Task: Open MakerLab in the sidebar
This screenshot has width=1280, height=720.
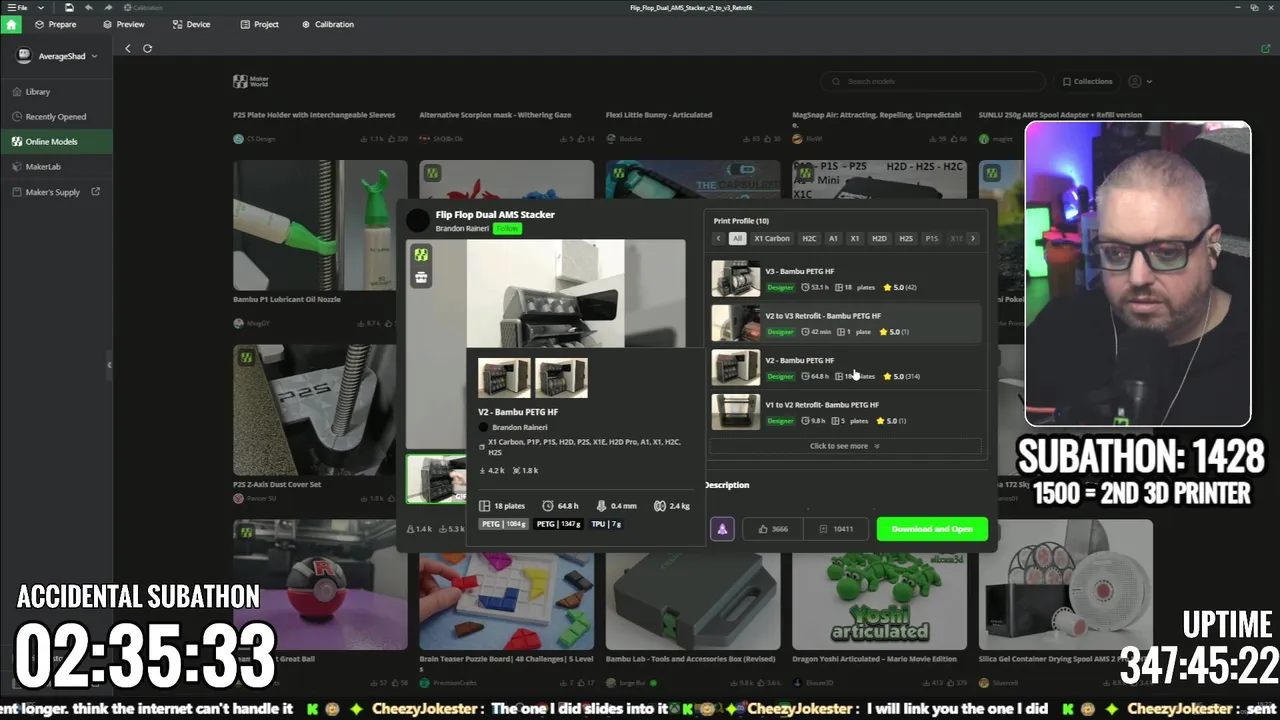Action: click(56, 166)
